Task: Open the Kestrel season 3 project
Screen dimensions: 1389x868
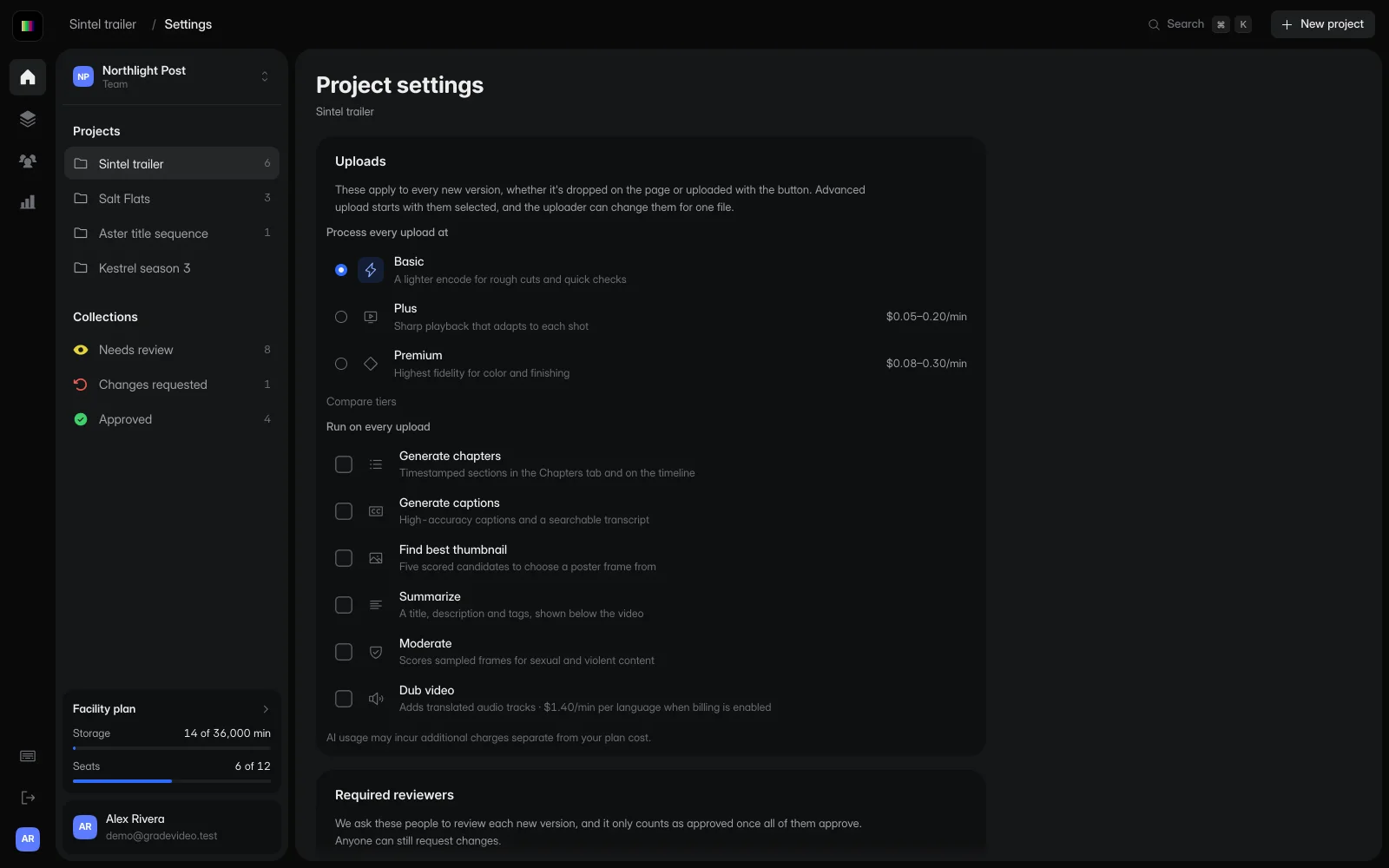Action: coord(172,267)
